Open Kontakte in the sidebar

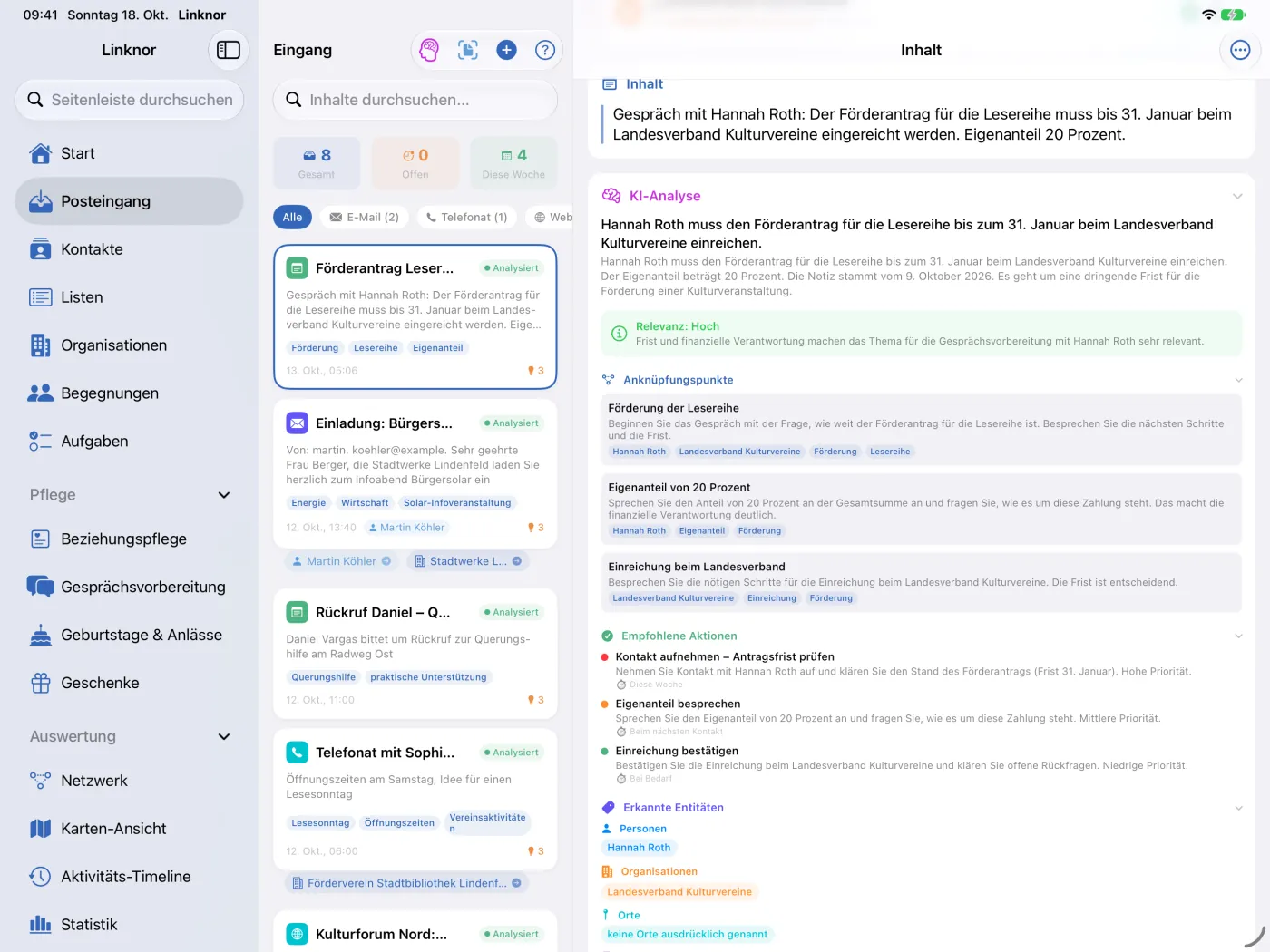point(129,249)
